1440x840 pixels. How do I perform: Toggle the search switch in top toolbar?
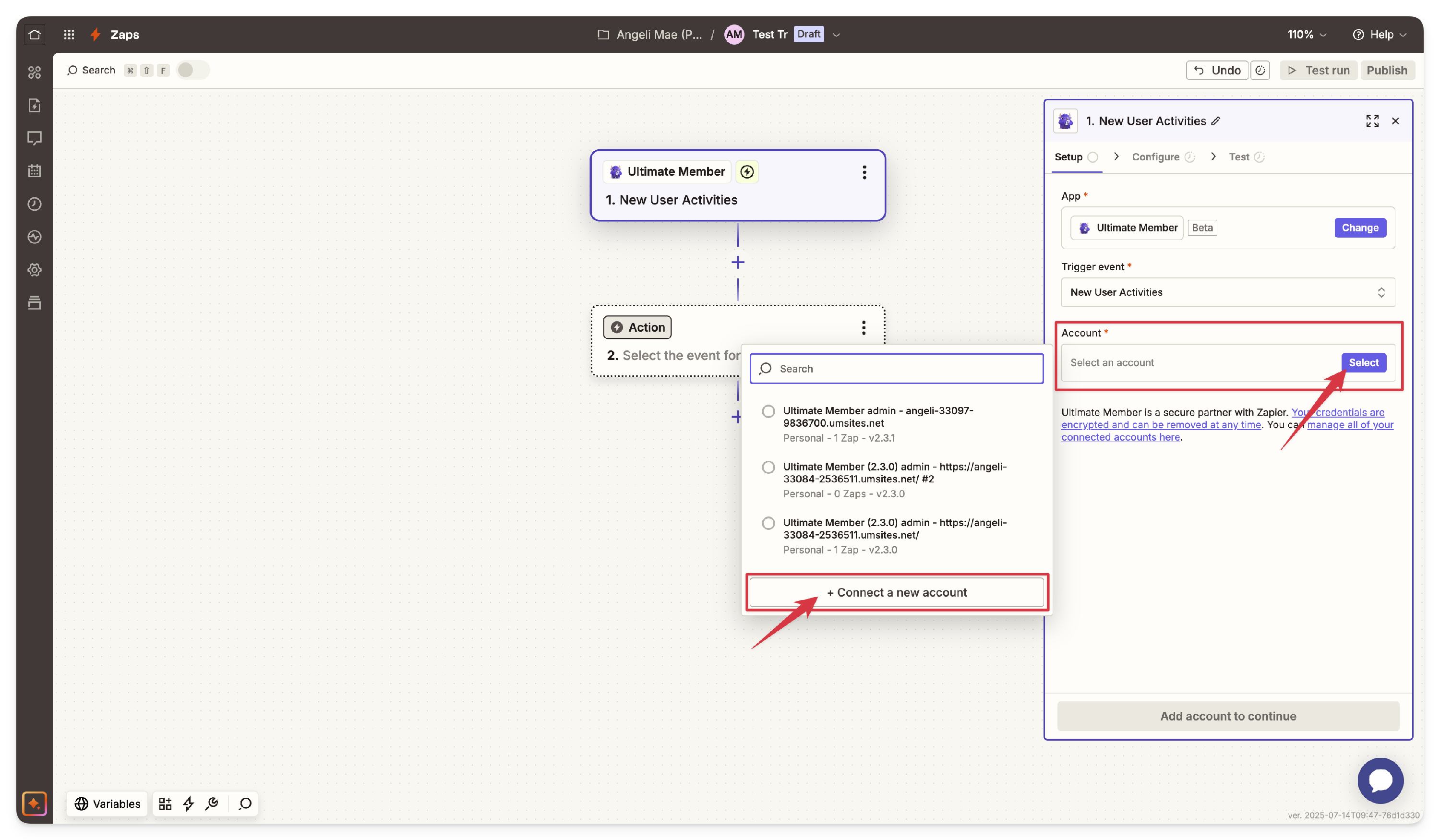coord(192,70)
